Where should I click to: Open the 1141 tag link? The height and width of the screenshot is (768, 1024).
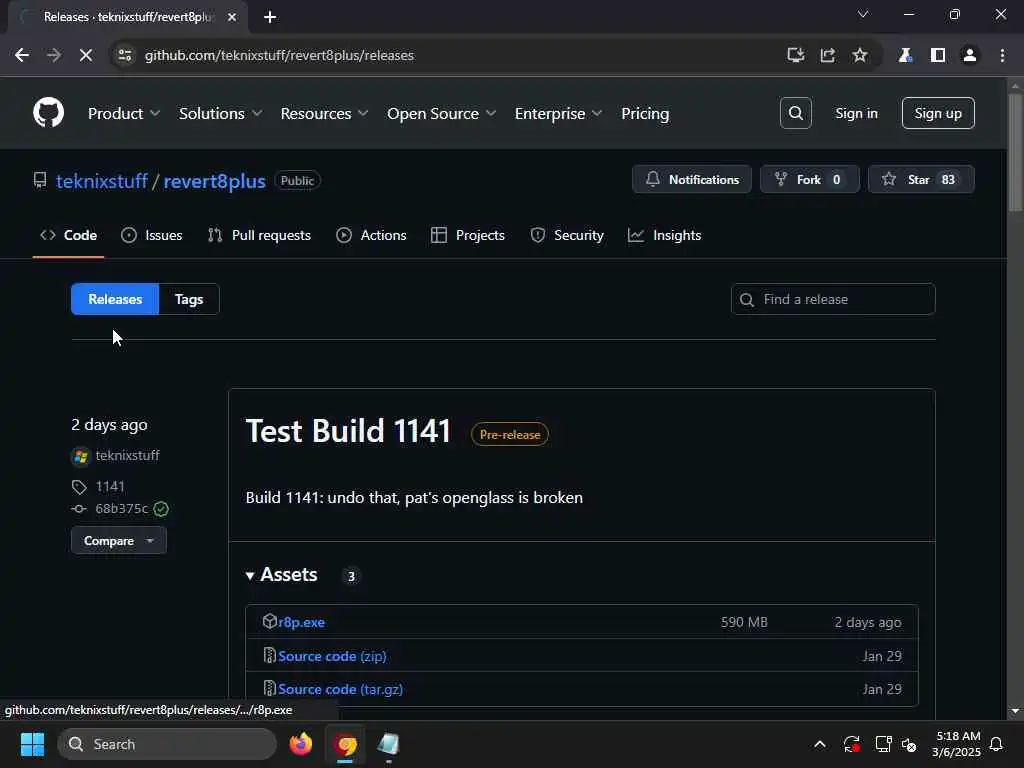[110, 487]
